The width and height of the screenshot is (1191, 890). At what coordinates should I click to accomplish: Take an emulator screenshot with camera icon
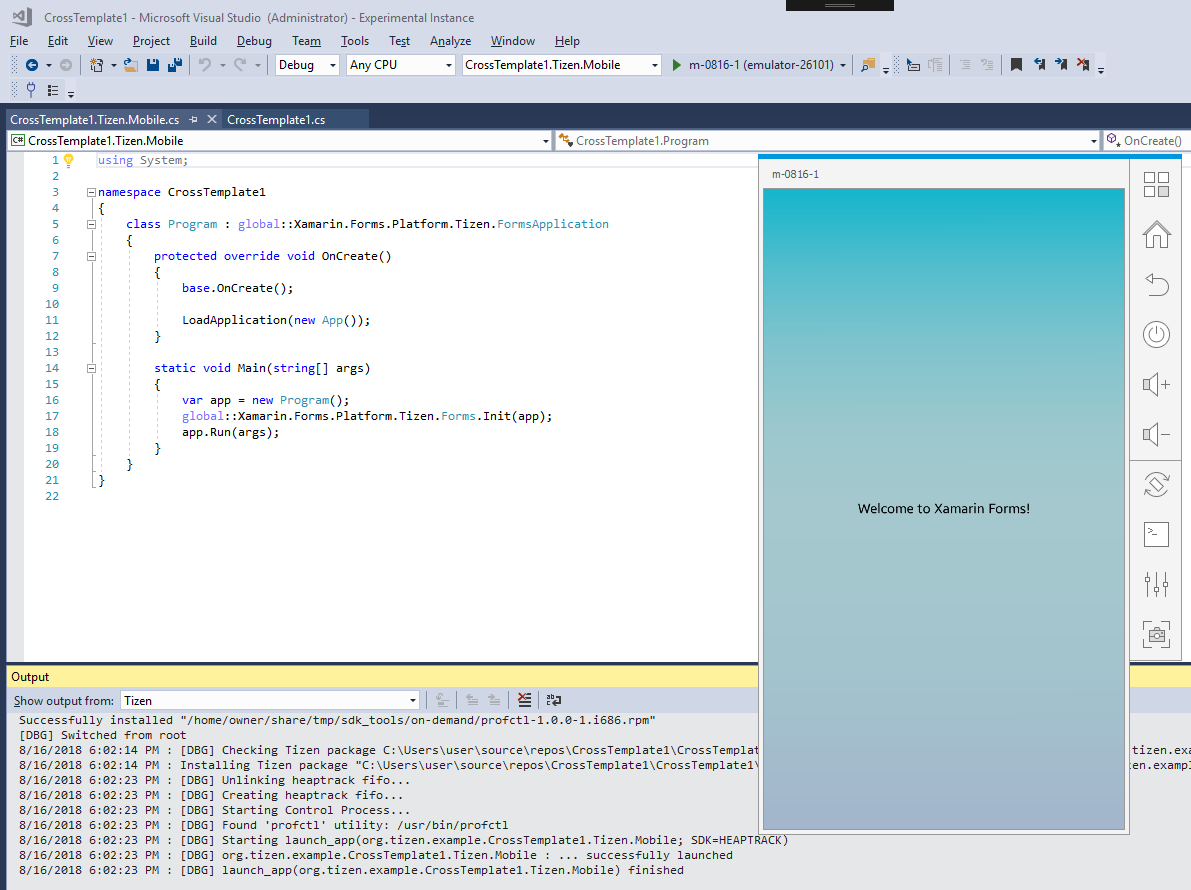point(1156,634)
